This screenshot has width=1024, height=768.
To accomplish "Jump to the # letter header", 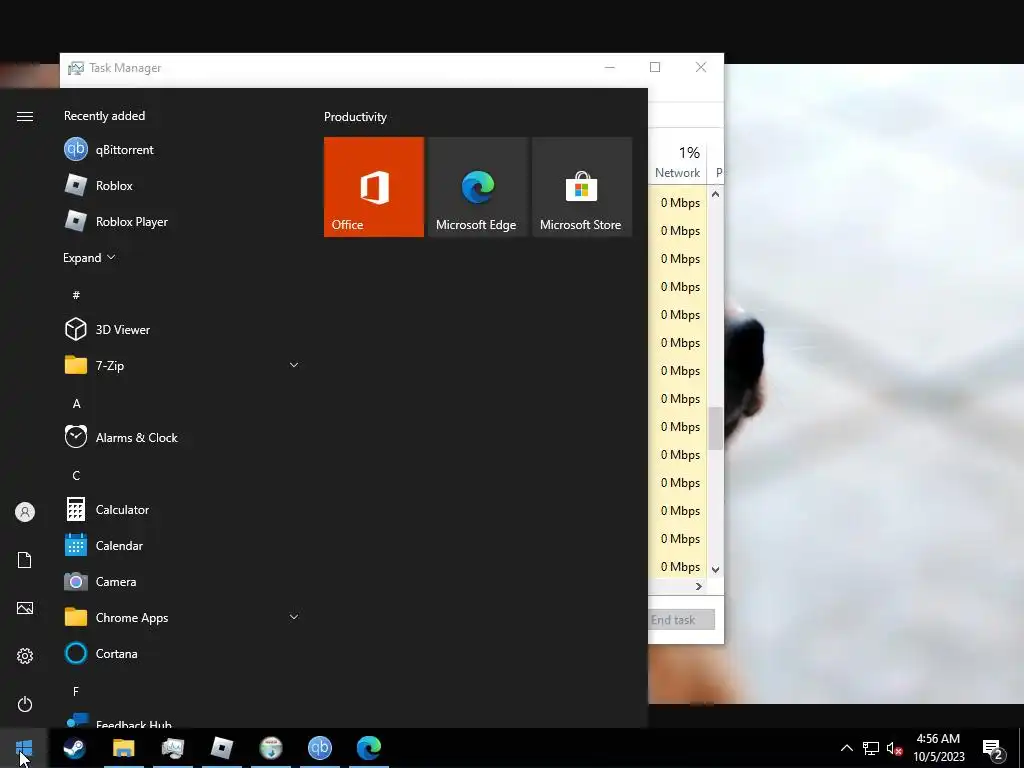I will pos(76,295).
